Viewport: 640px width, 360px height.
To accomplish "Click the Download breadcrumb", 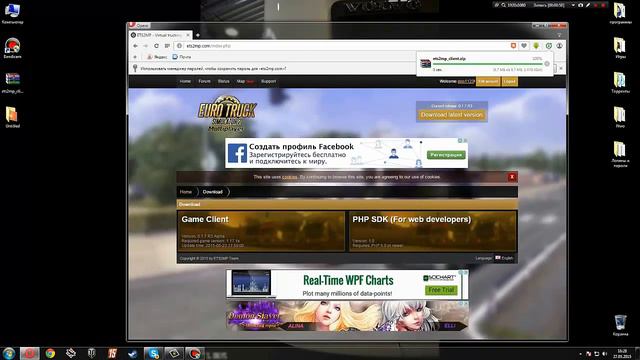I will [x=213, y=192].
